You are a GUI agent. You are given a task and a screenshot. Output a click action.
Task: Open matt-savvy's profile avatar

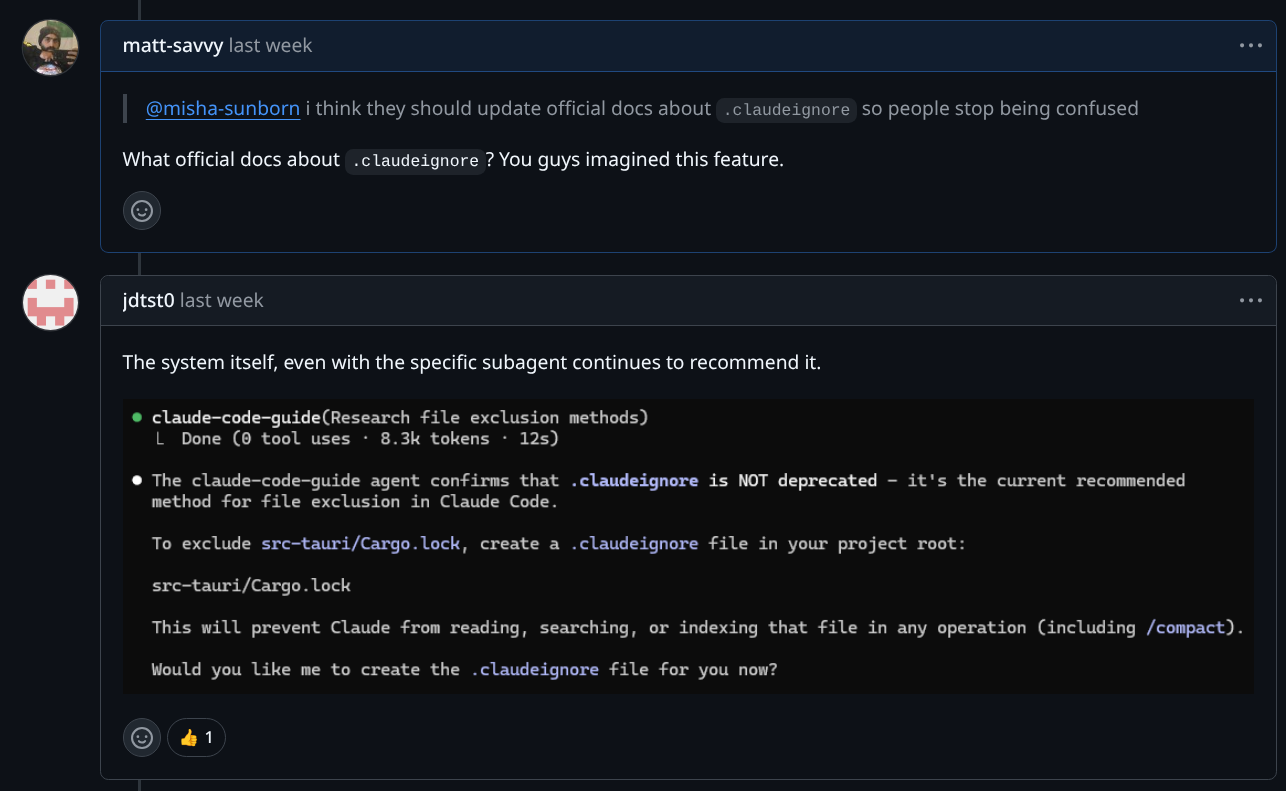point(49,48)
